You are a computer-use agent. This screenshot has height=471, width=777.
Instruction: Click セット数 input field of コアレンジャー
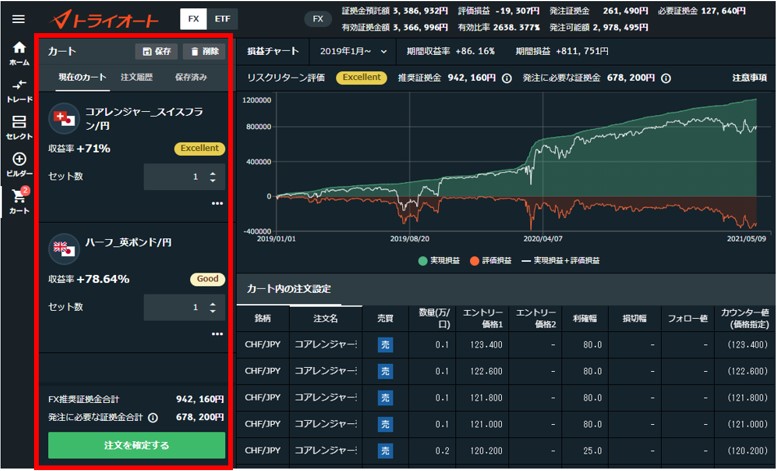tap(184, 177)
